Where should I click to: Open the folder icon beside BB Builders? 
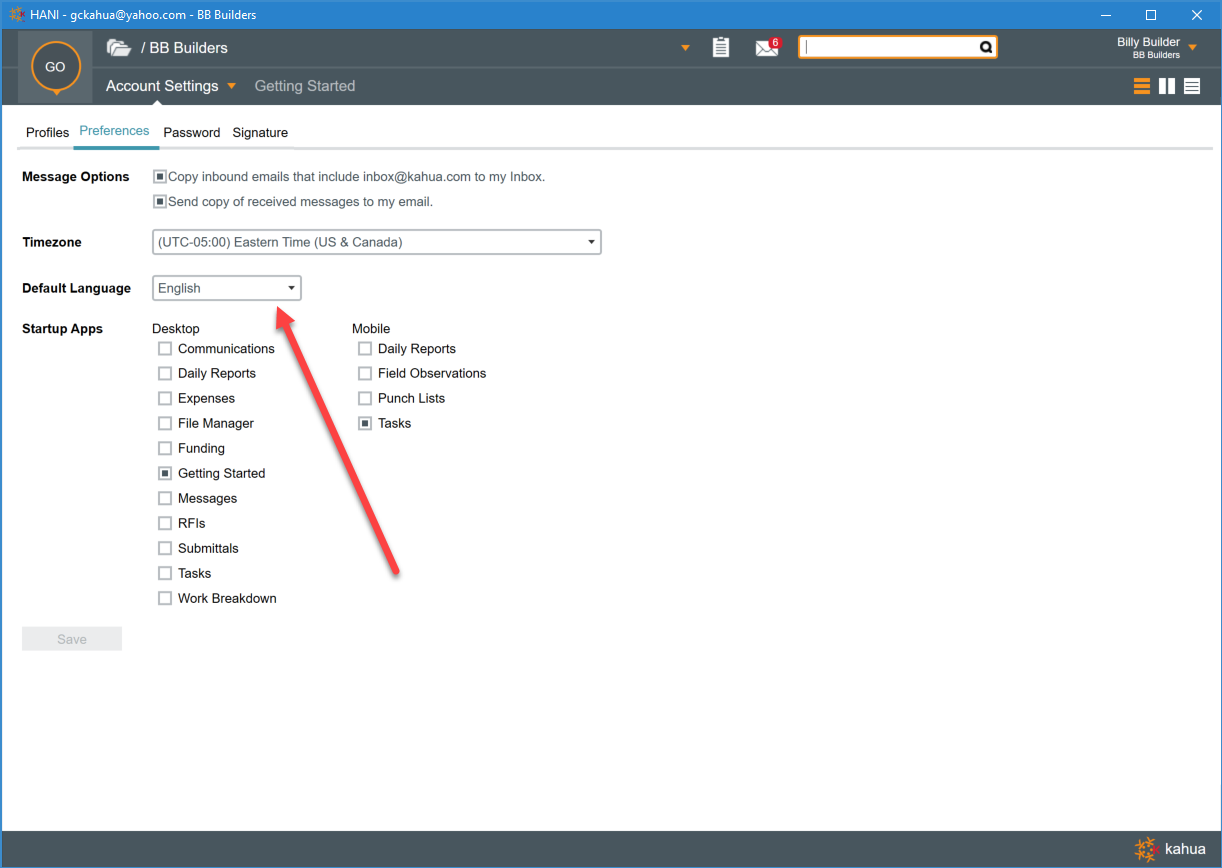pyautogui.click(x=119, y=48)
